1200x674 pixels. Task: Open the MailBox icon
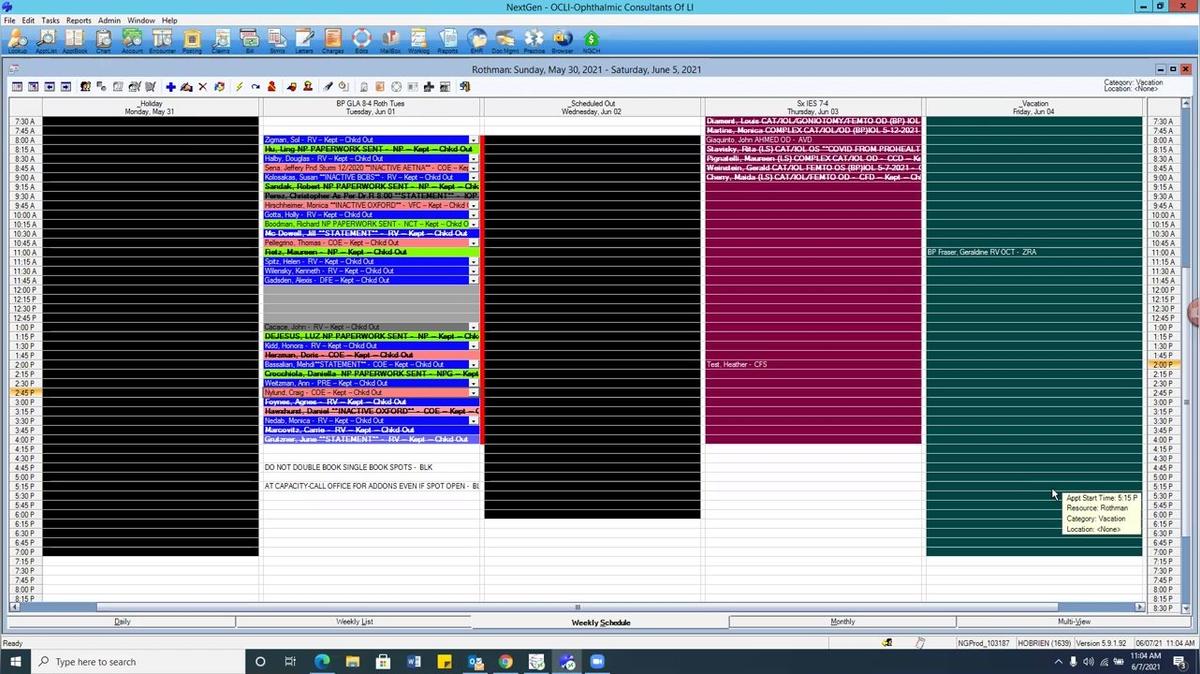[390, 40]
